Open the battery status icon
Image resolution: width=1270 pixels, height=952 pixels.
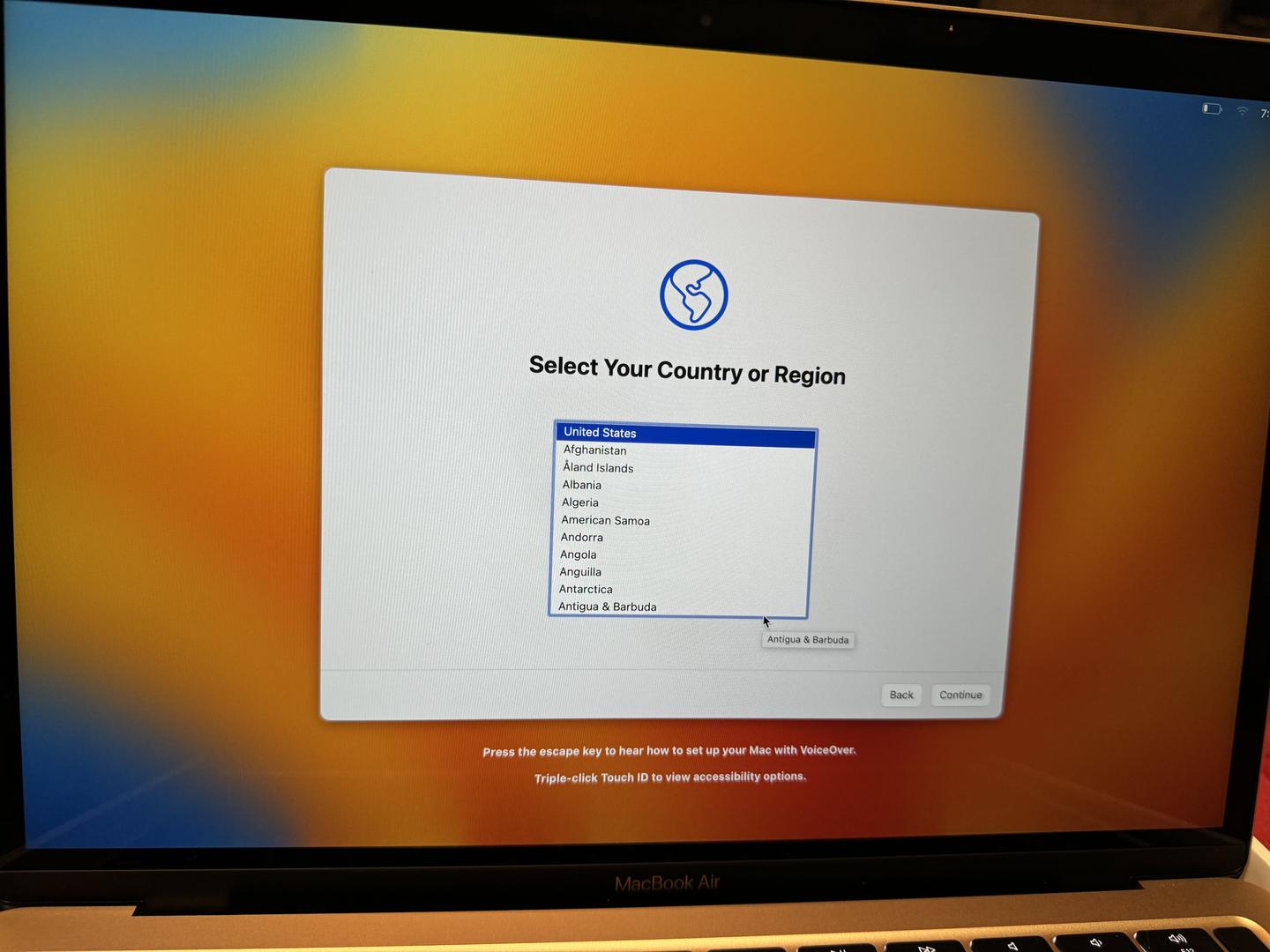(1212, 108)
